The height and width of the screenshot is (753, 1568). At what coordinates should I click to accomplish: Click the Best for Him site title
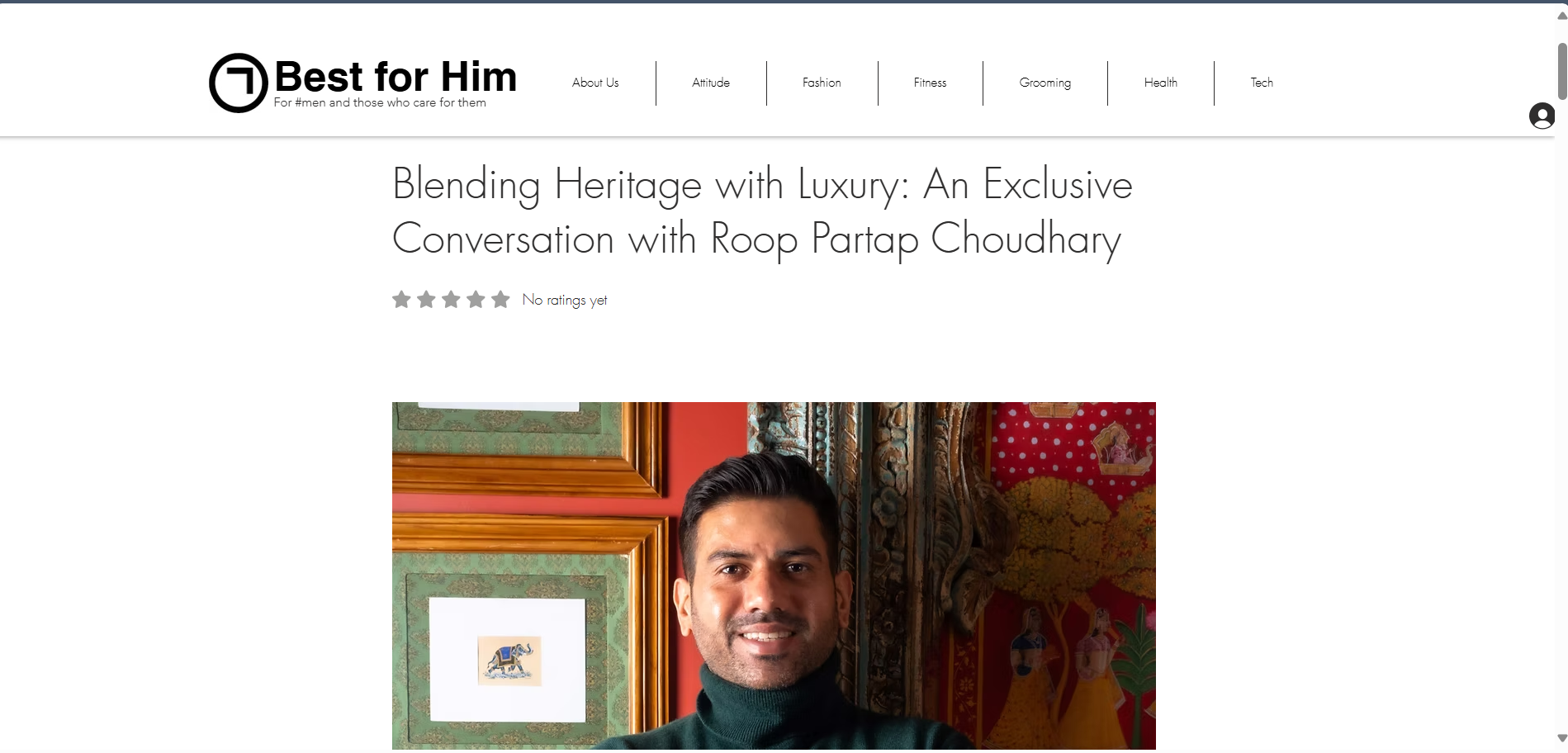tap(396, 77)
